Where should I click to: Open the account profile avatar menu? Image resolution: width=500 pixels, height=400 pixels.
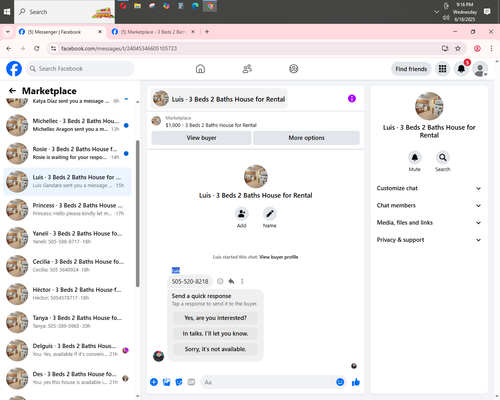480,69
